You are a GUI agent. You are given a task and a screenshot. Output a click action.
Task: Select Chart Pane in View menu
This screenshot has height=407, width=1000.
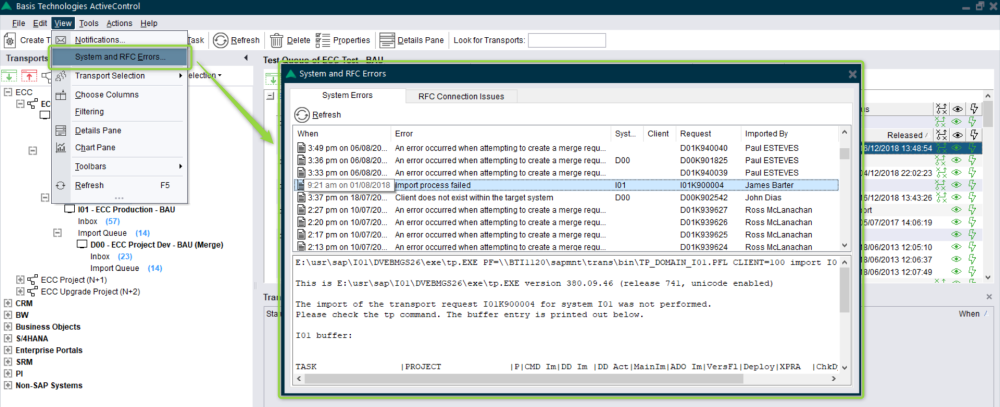tap(119, 147)
